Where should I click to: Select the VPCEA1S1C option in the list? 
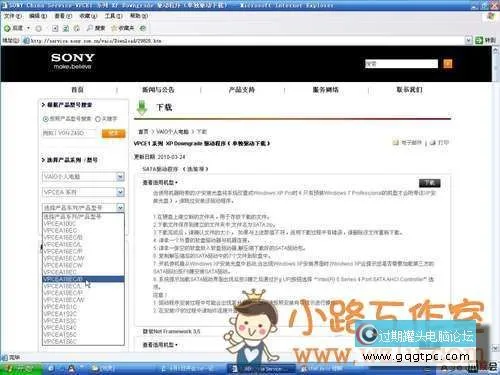coord(83,307)
